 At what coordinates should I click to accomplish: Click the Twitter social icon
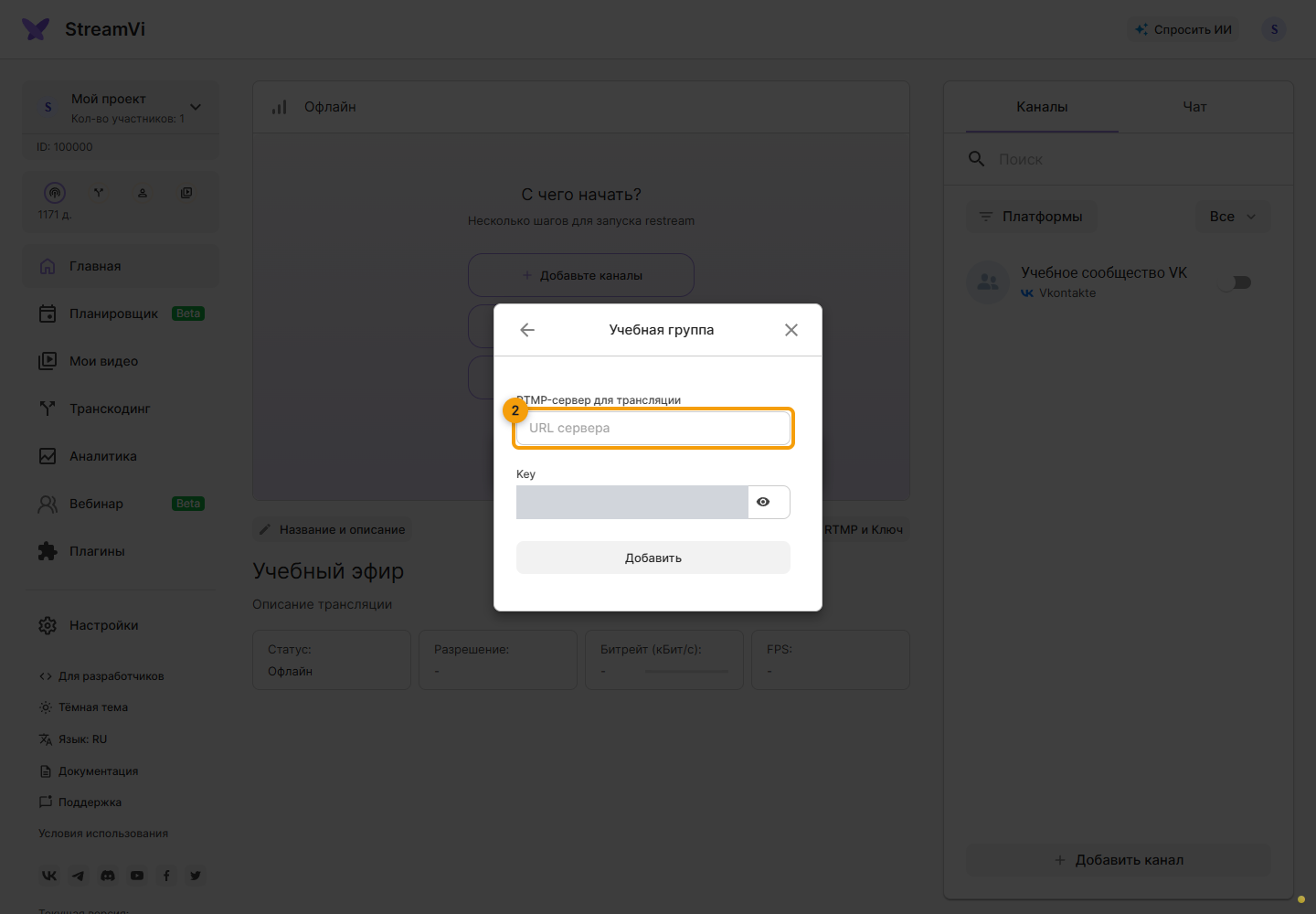click(196, 876)
